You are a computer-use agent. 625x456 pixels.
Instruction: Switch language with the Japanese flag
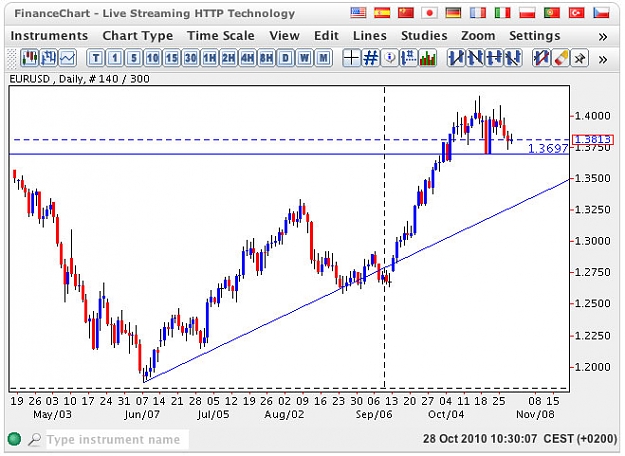[429, 13]
